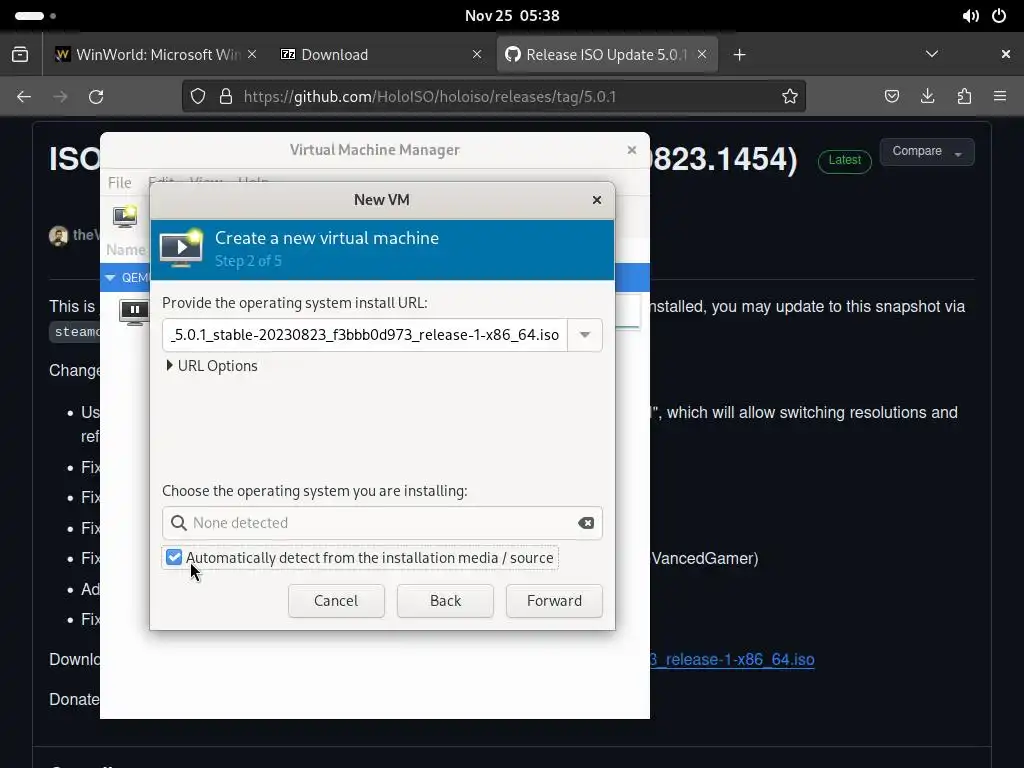Save page to Pocket icon
1024x768 pixels.
coord(891,97)
